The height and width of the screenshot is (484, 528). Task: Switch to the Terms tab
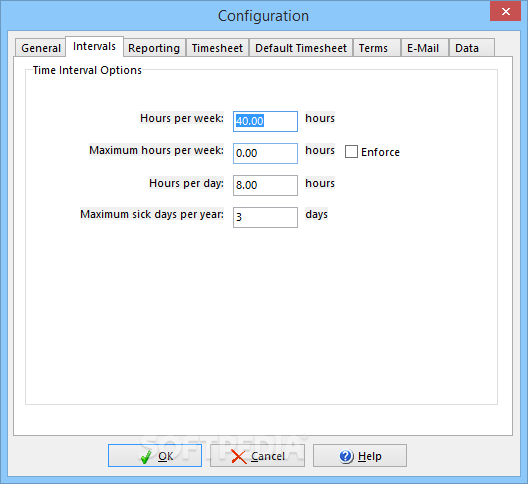[376, 48]
